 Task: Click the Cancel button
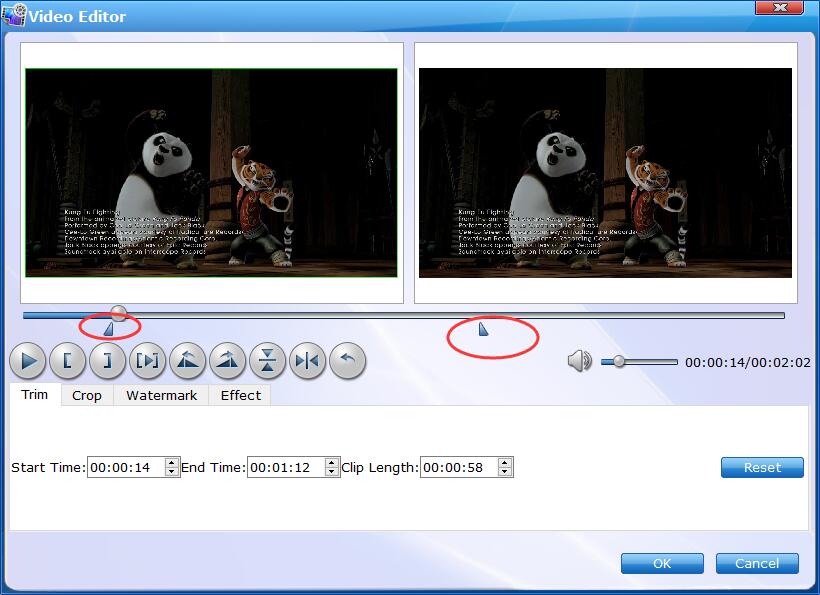click(x=757, y=563)
